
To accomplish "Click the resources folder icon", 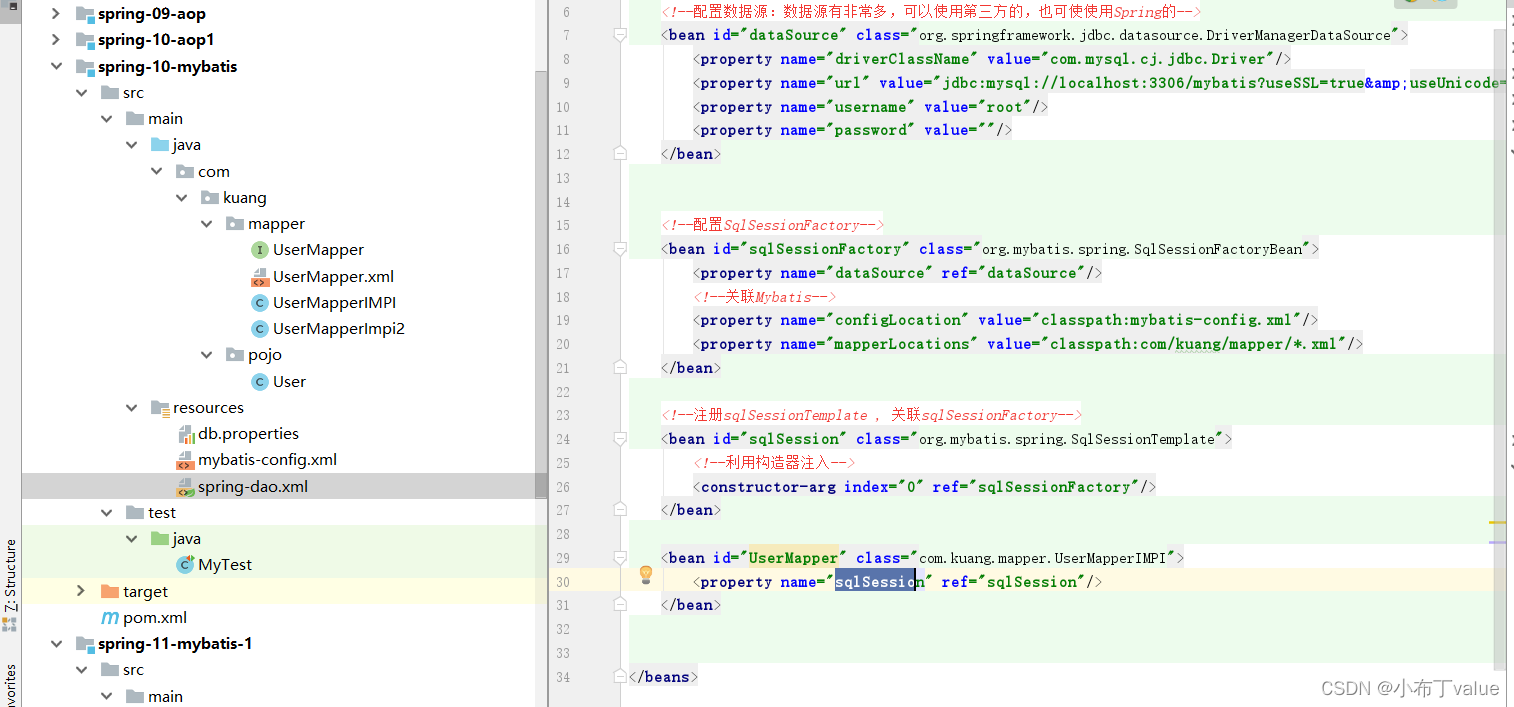I will pyautogui.click(x=160, y=408).
